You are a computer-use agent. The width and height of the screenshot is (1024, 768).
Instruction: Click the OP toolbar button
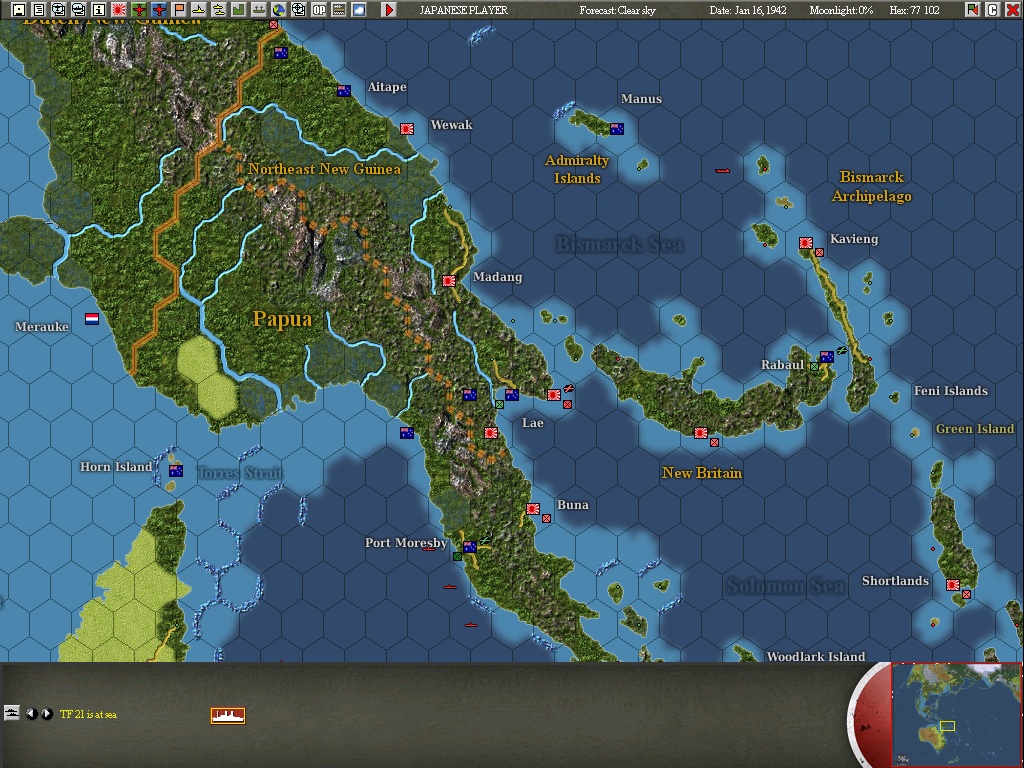tap(319, 9)
